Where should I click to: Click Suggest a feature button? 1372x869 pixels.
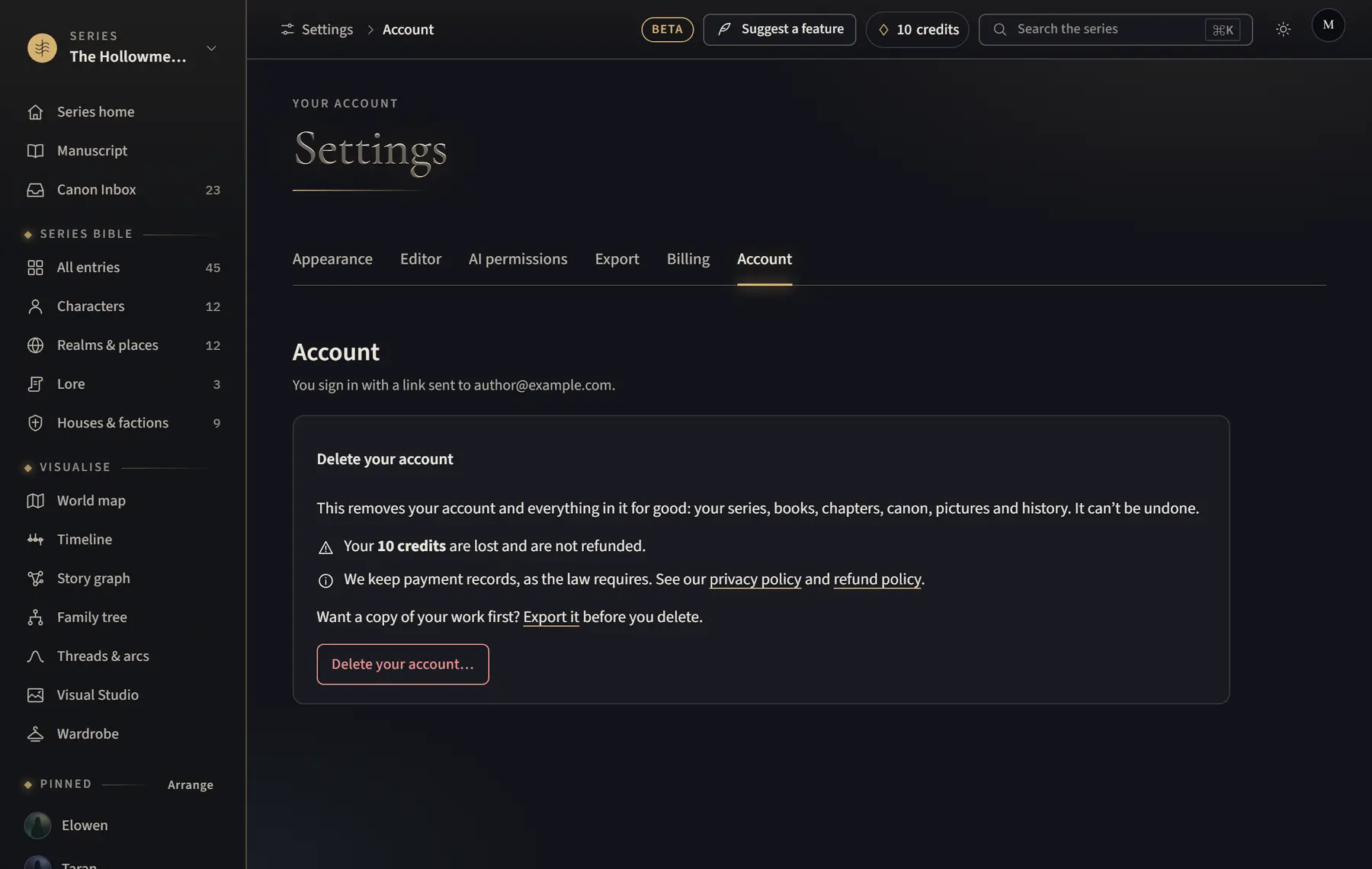(x=779, y=30)
